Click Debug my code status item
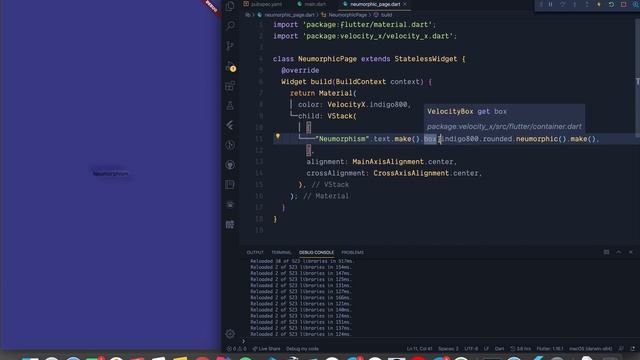 [x=302, y=349]
